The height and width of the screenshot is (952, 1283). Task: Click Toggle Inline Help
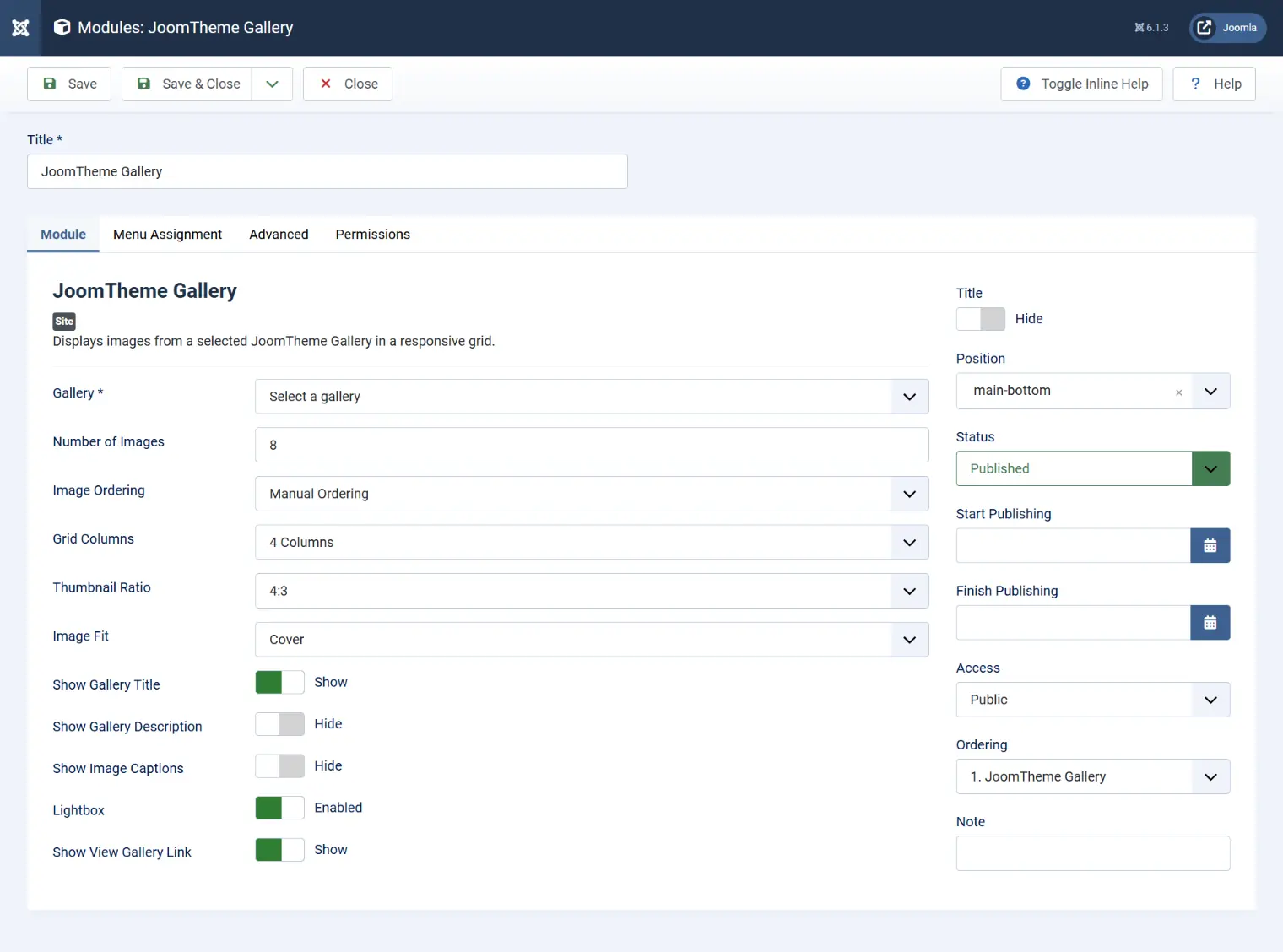[x=1081, y=84]
